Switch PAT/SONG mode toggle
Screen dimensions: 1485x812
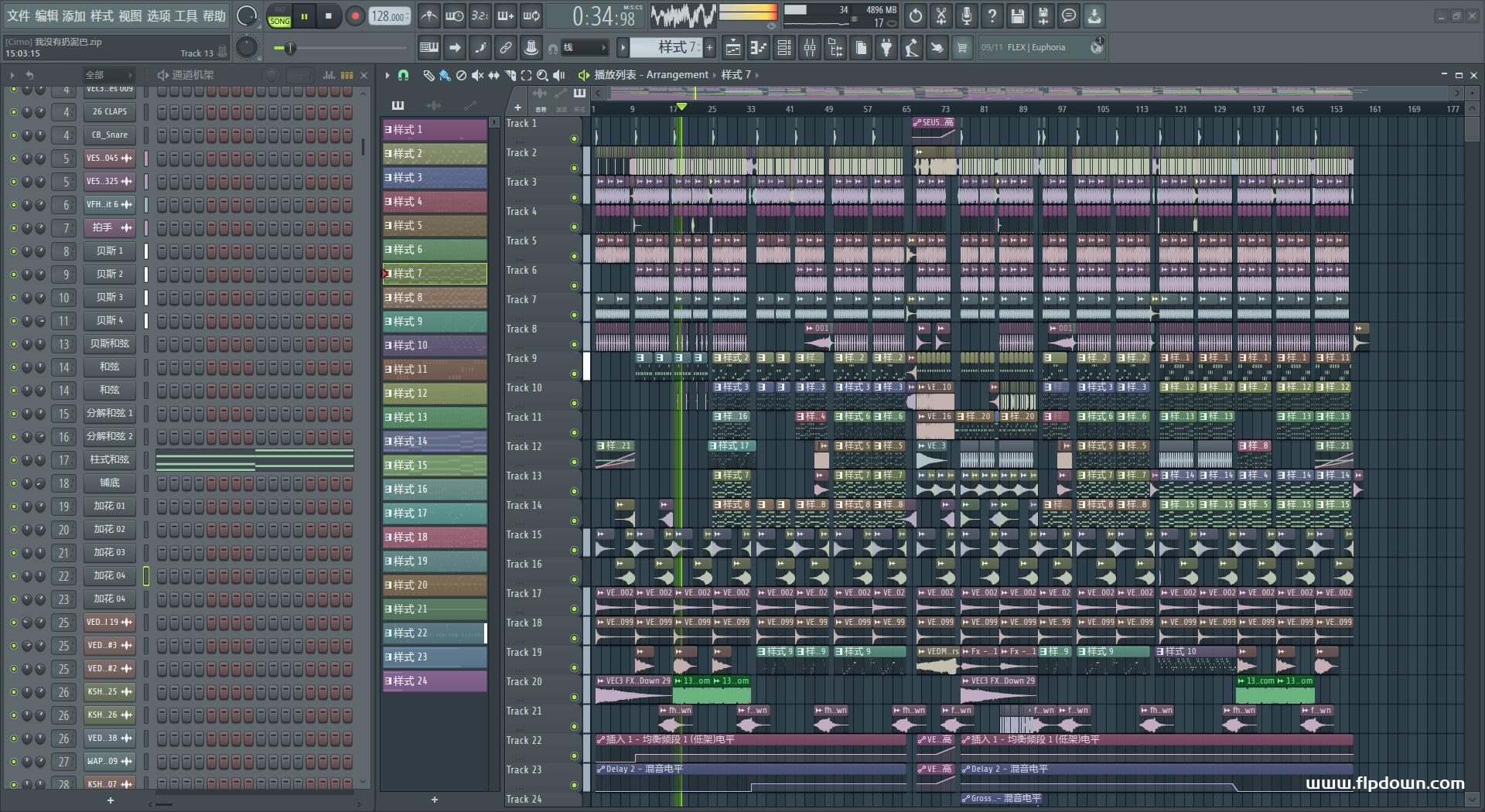279,16
